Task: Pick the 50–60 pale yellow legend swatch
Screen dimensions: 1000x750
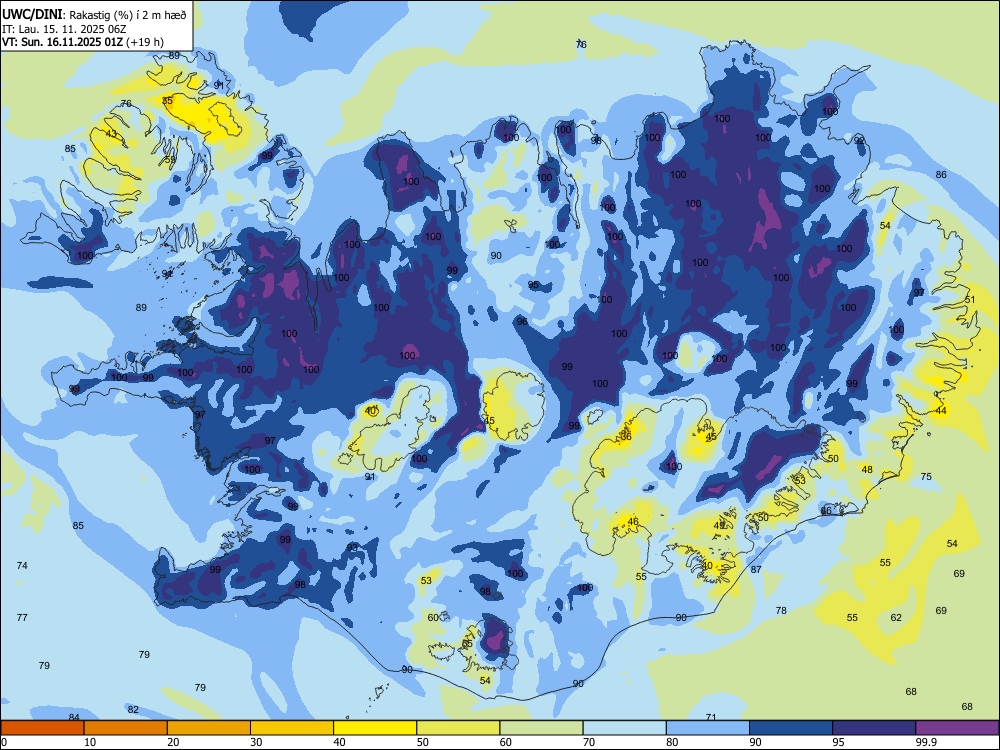Action: 459,728
